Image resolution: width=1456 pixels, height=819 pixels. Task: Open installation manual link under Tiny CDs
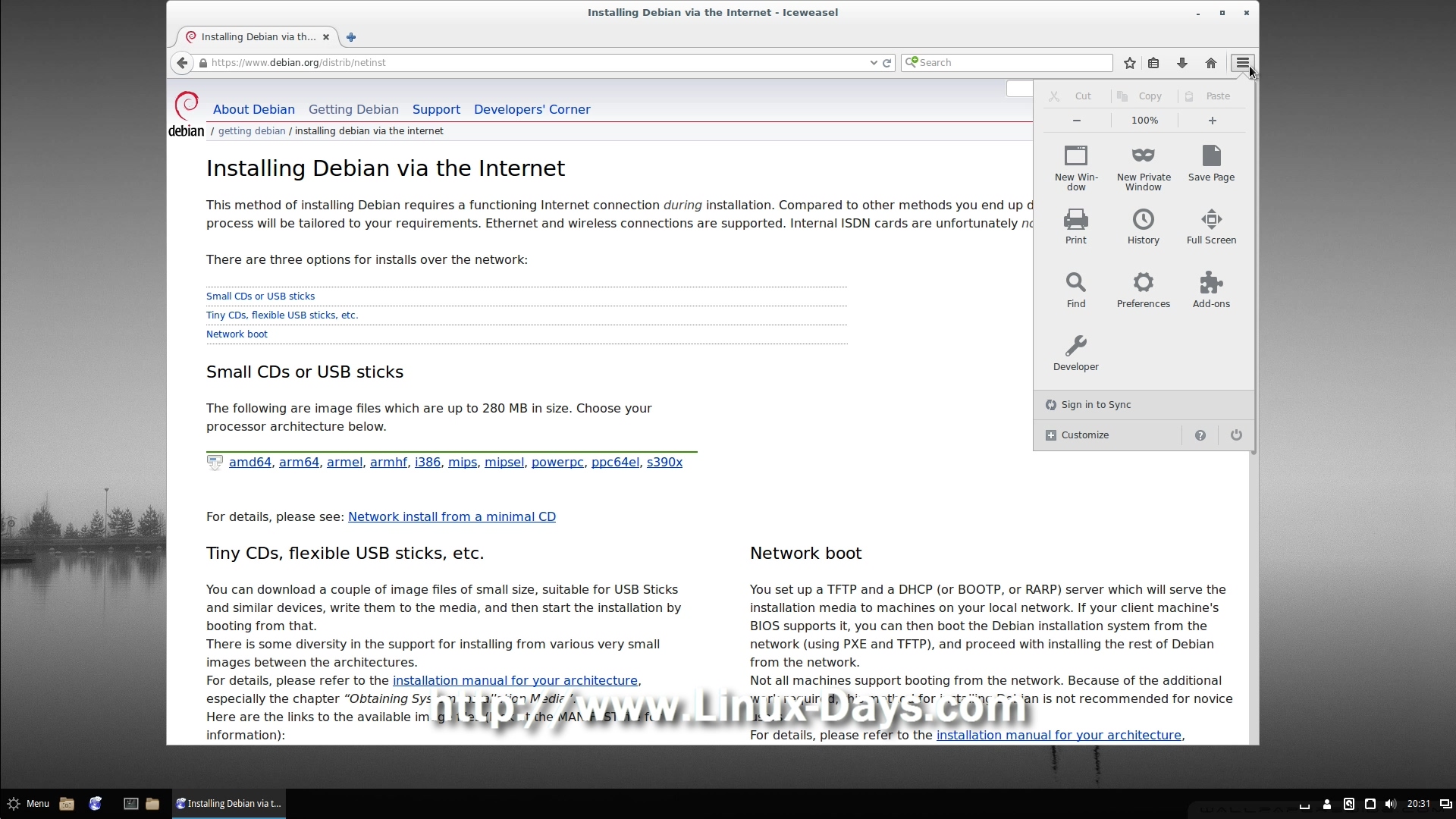(515, 681)
